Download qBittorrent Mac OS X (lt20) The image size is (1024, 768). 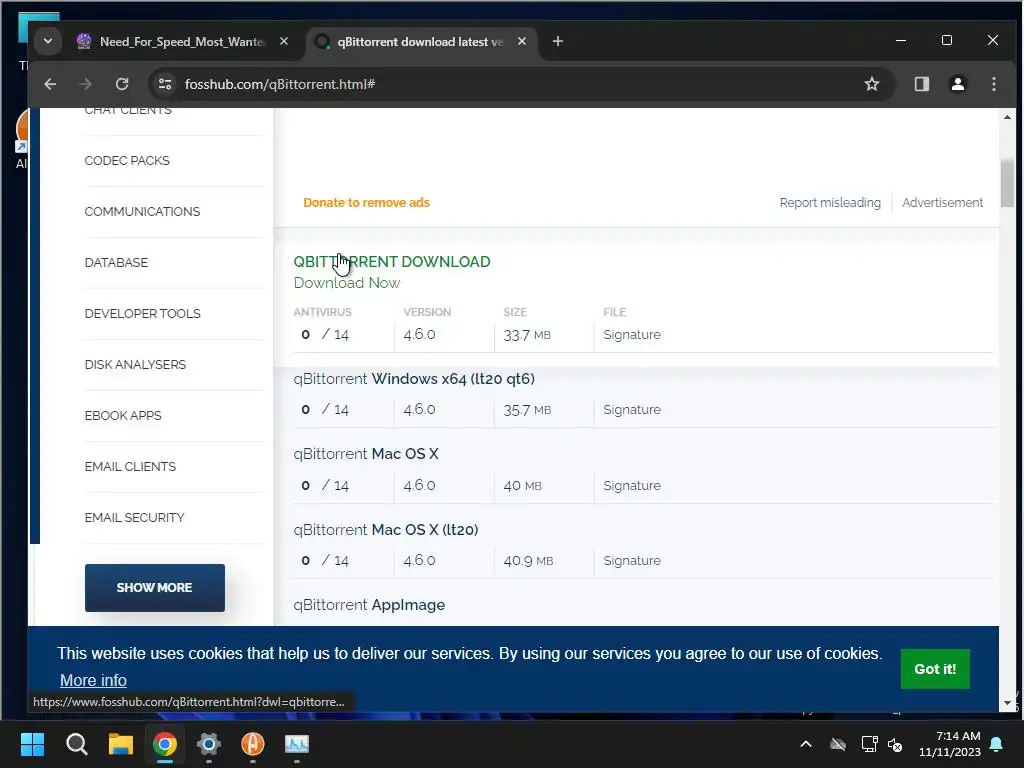386,530
